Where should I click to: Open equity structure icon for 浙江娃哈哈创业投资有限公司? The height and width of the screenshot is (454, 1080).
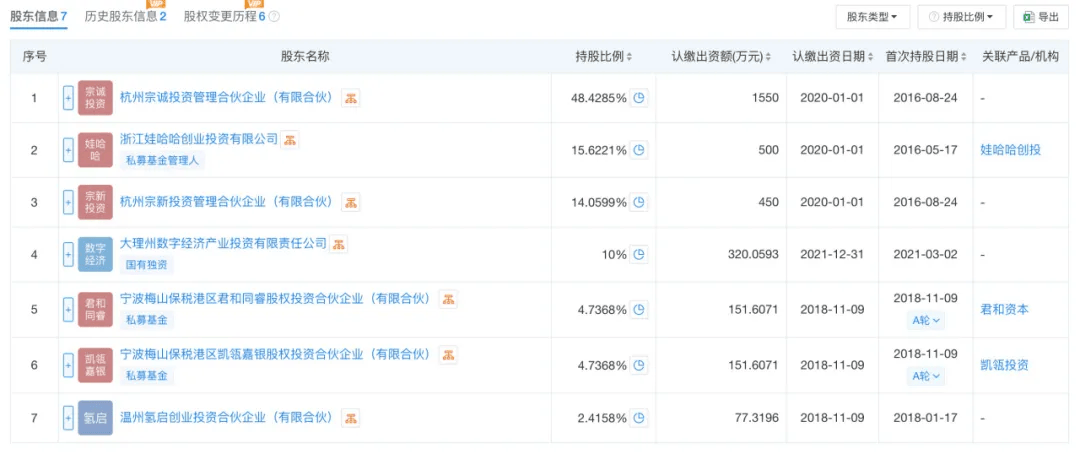pos(289,140)
